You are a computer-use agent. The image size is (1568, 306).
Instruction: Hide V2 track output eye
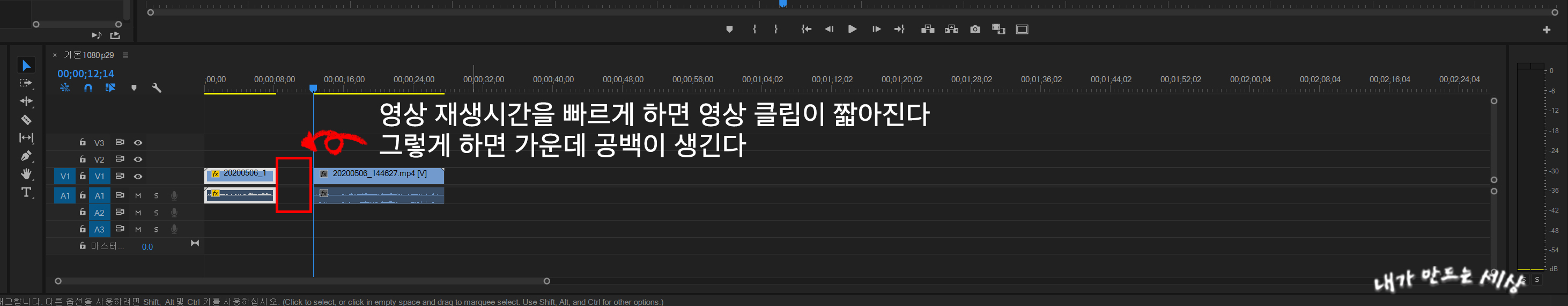(138, 159)
